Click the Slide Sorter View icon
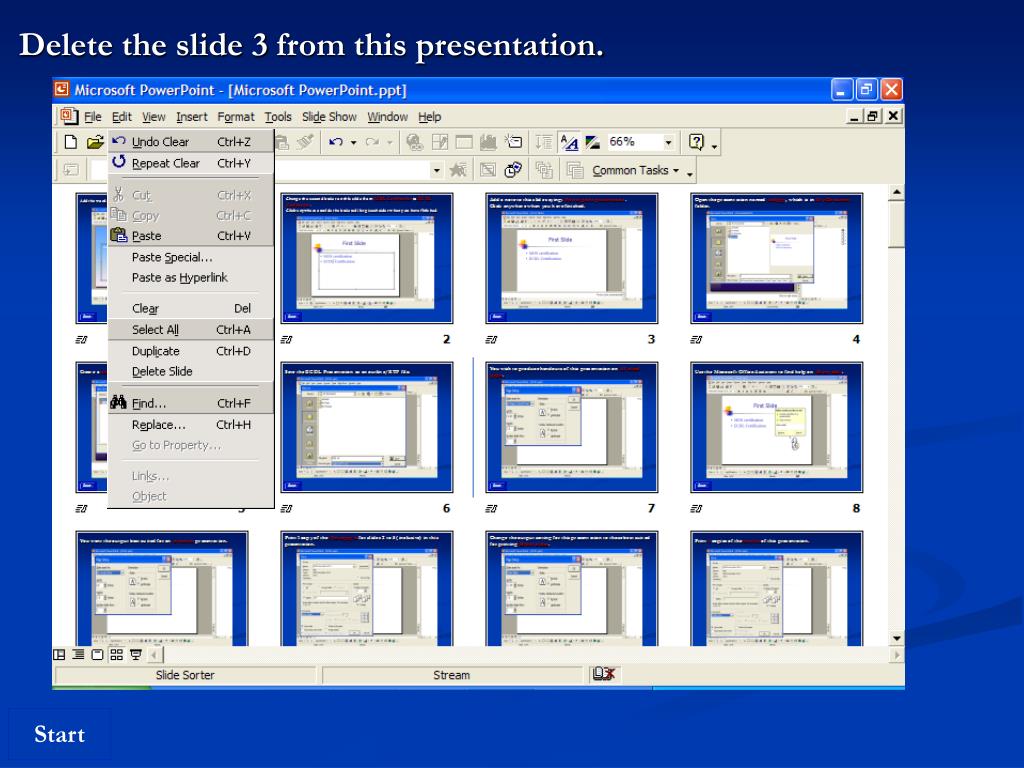Viewport: 1024px width, 768px height. (x=116, y=654)
